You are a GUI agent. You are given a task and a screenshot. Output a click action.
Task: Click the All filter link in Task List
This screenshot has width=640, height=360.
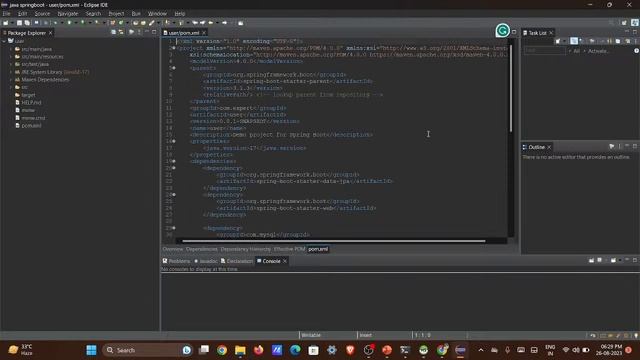(x=576, y=51)
